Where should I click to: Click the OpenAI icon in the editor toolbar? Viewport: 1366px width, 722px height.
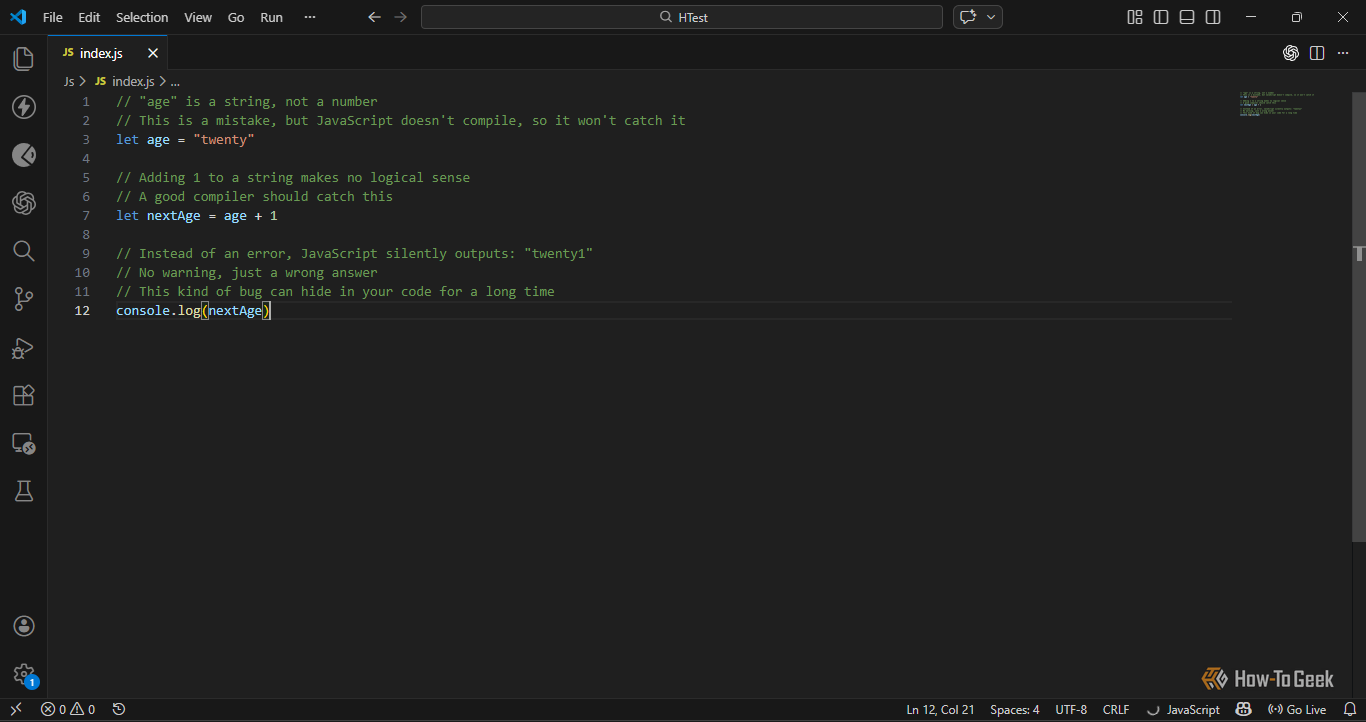click(1291, 53)
